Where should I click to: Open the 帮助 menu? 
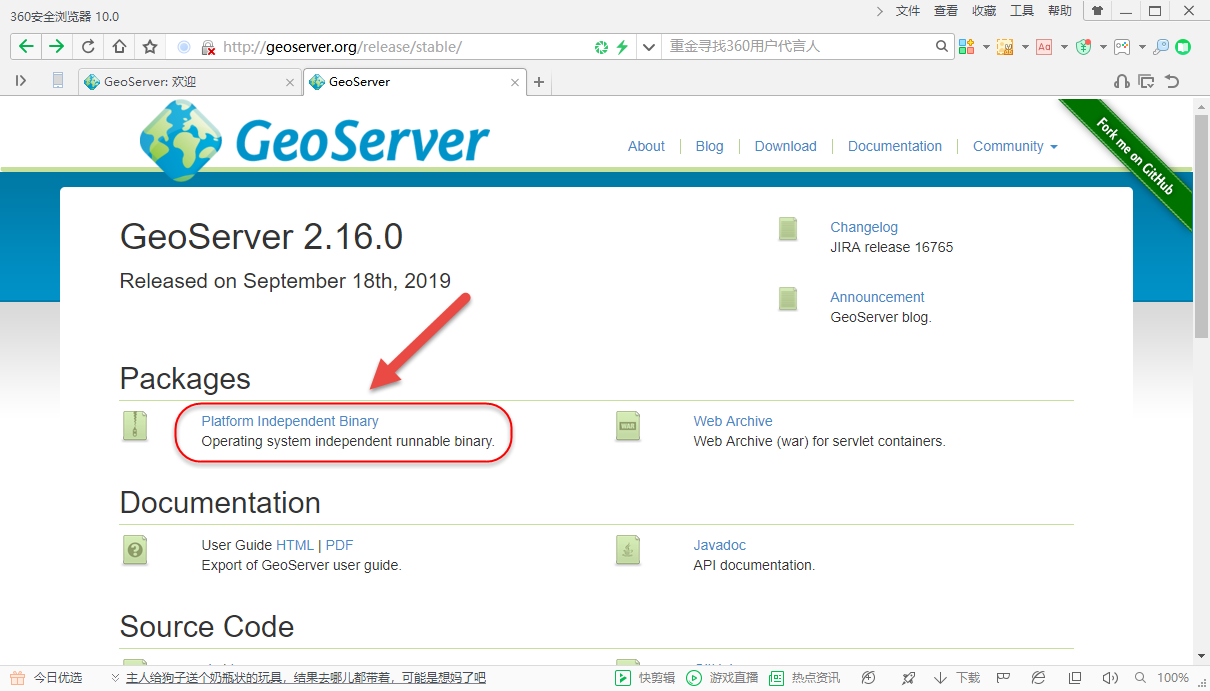1060,11
